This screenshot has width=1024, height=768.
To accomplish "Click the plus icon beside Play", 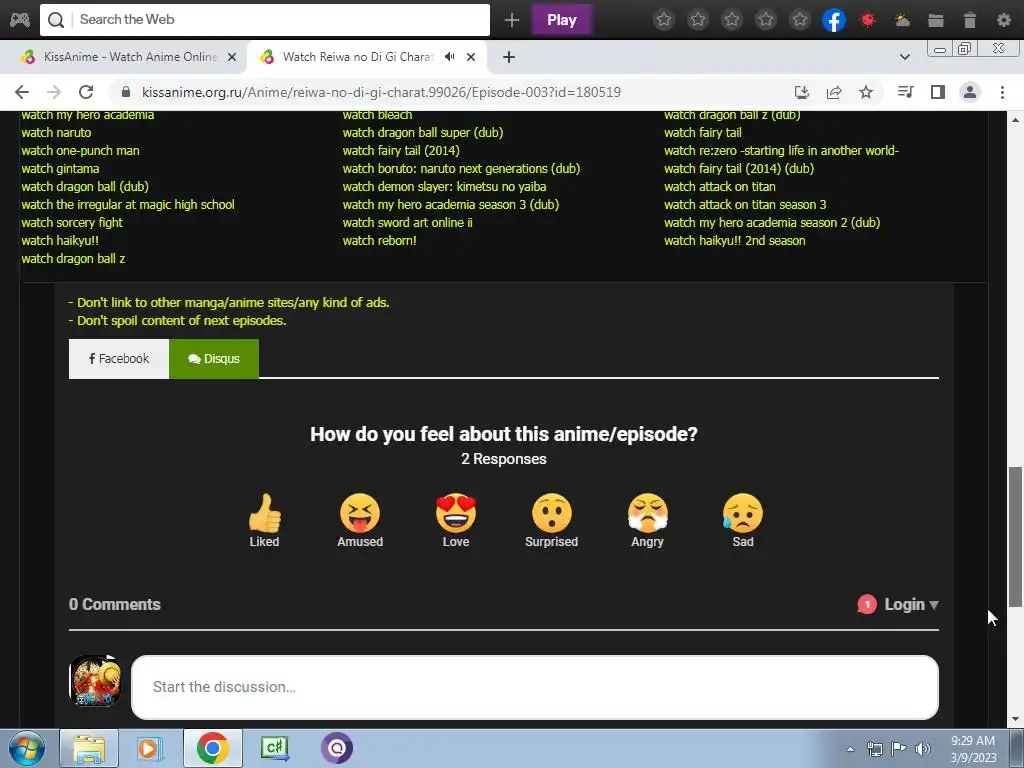I will (511, 20).
